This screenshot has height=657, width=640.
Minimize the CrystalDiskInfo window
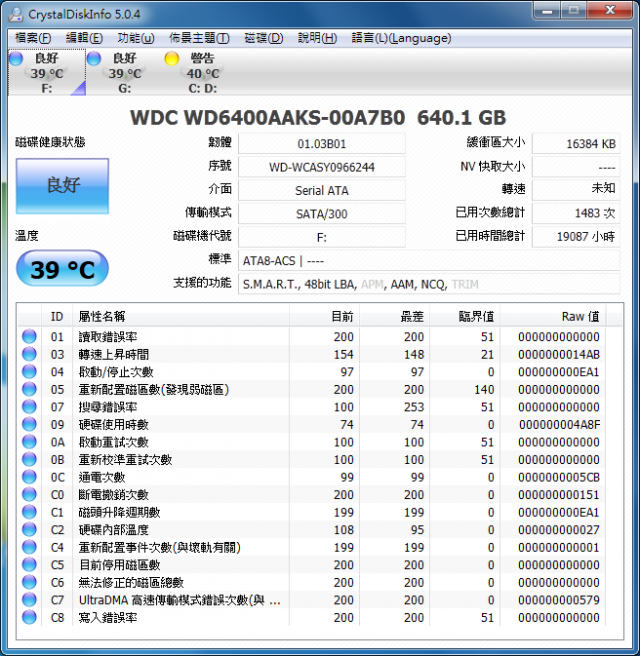pyautogui.click(x=547, y=10)
